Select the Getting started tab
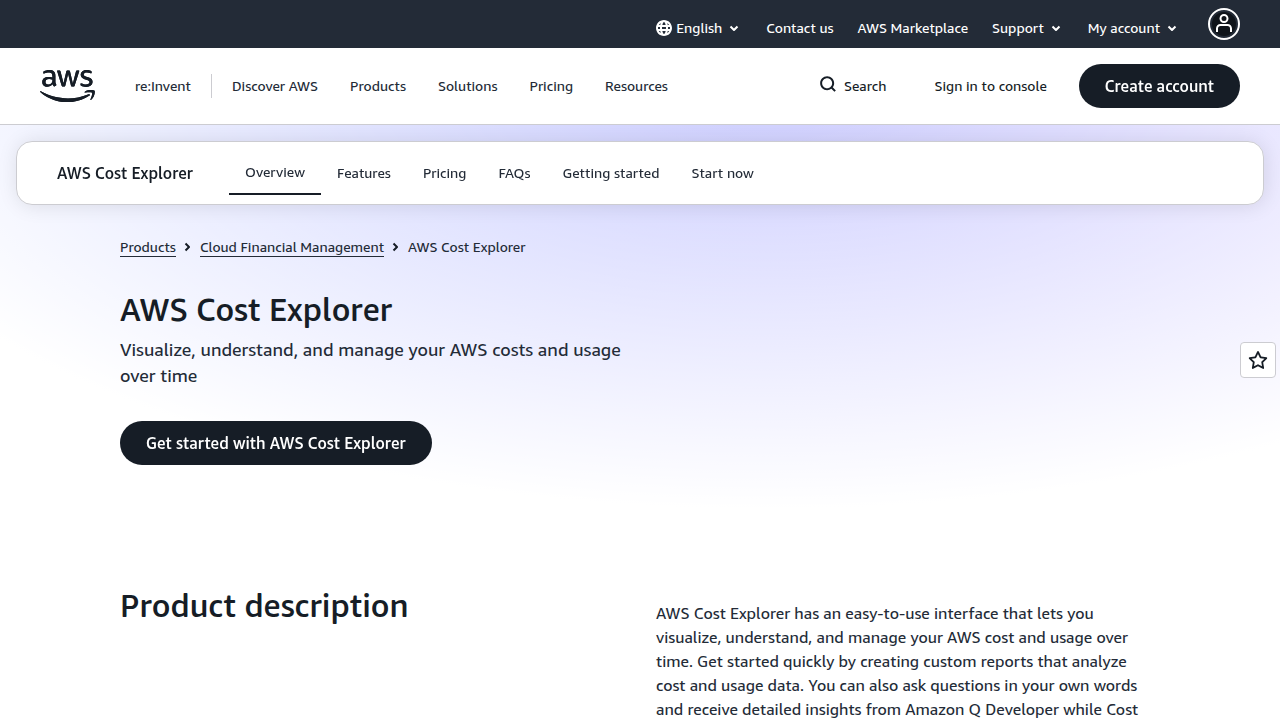 tap(611, 173)
